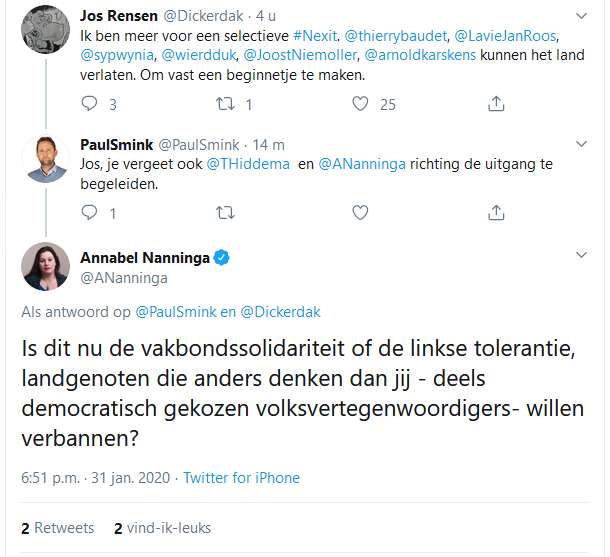Reply to PaulSmink's tweet
Image resolution: width=610 pixels, height=557 pixels.
89,212
